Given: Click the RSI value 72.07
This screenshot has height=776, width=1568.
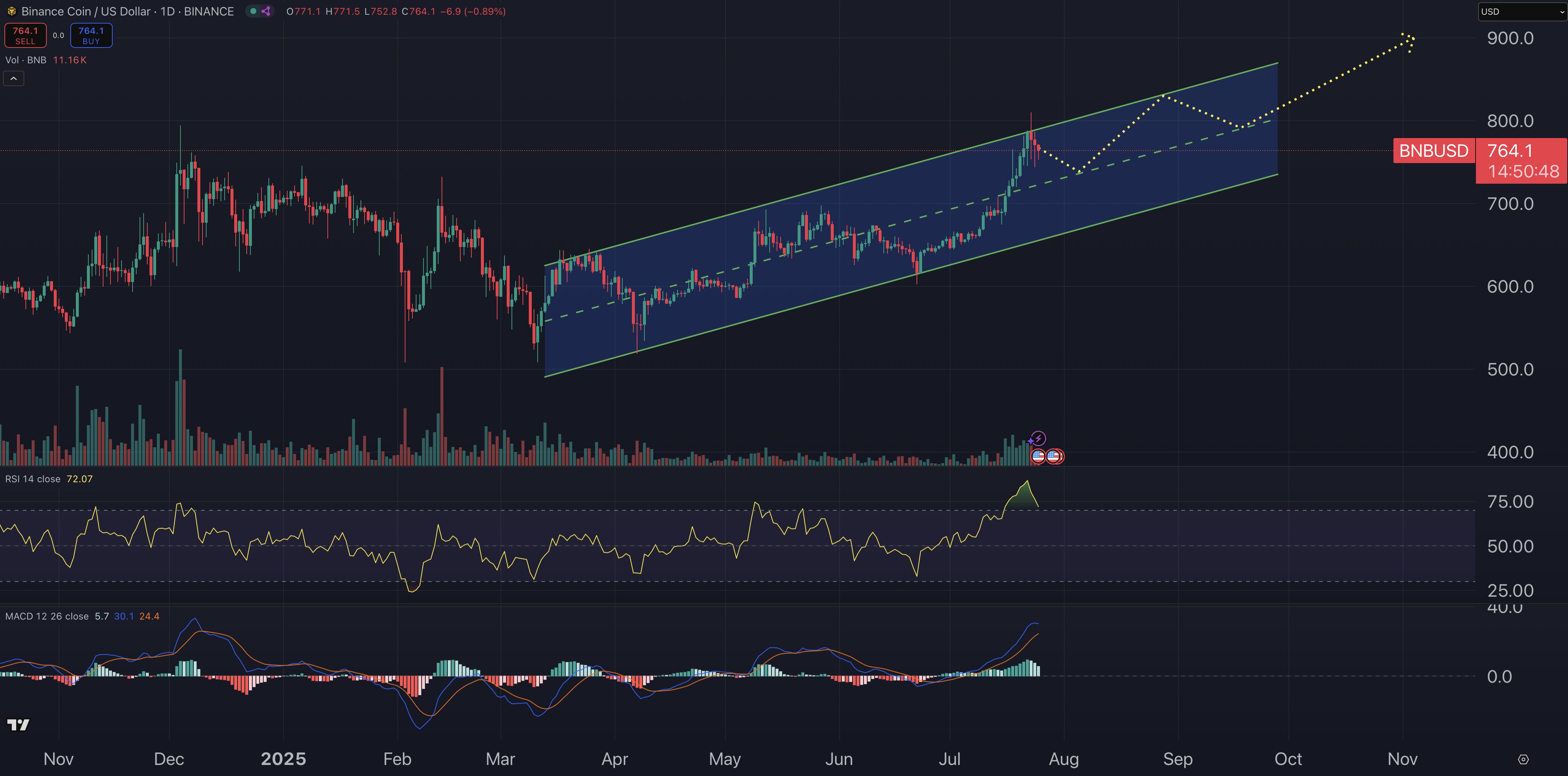Looking at the screenshot, I should coord(80,479).
